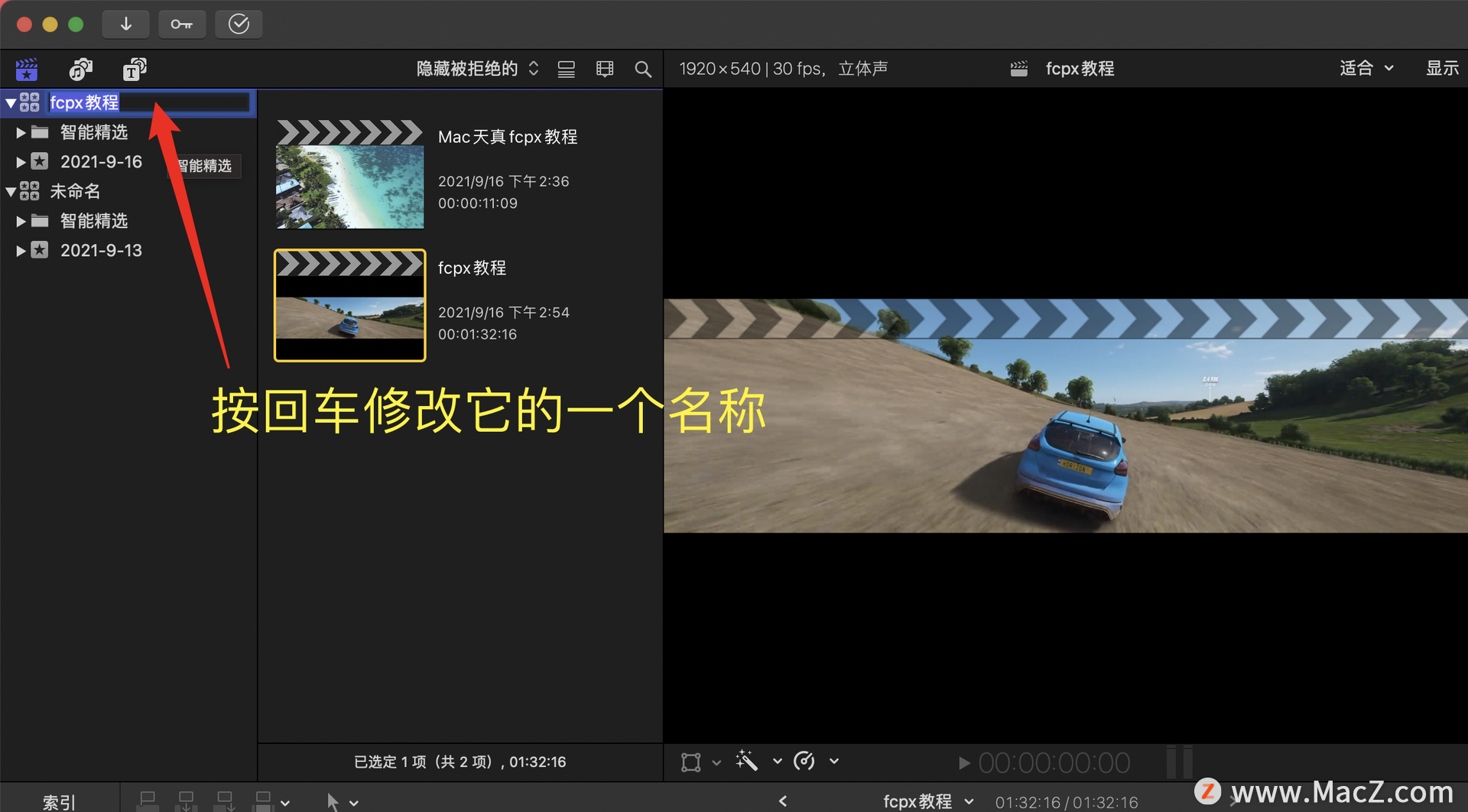The height and width of the screenshot is (812, 1468).
Task: Open fcpx教程 timeline project menu
Action: 927,801
